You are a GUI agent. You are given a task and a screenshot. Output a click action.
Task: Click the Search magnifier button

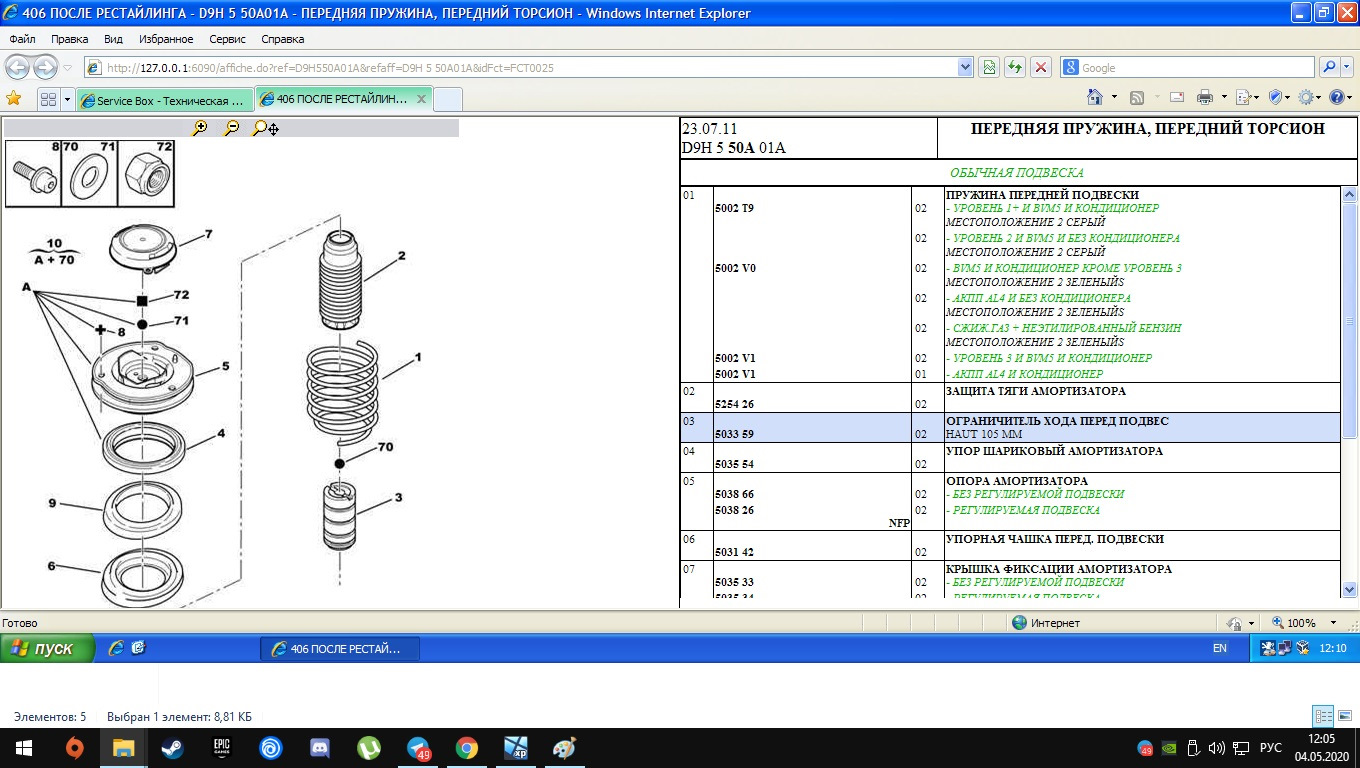(x=1330, y=67)
